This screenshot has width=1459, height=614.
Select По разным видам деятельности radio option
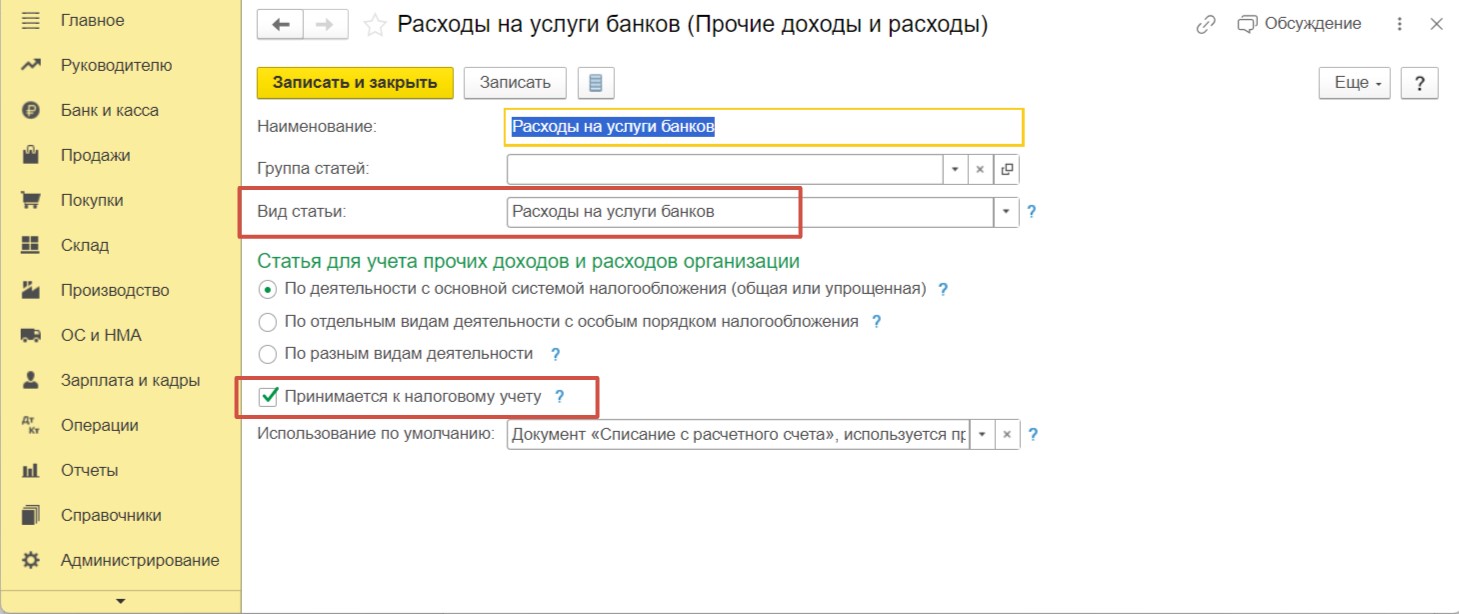point(267,354)
